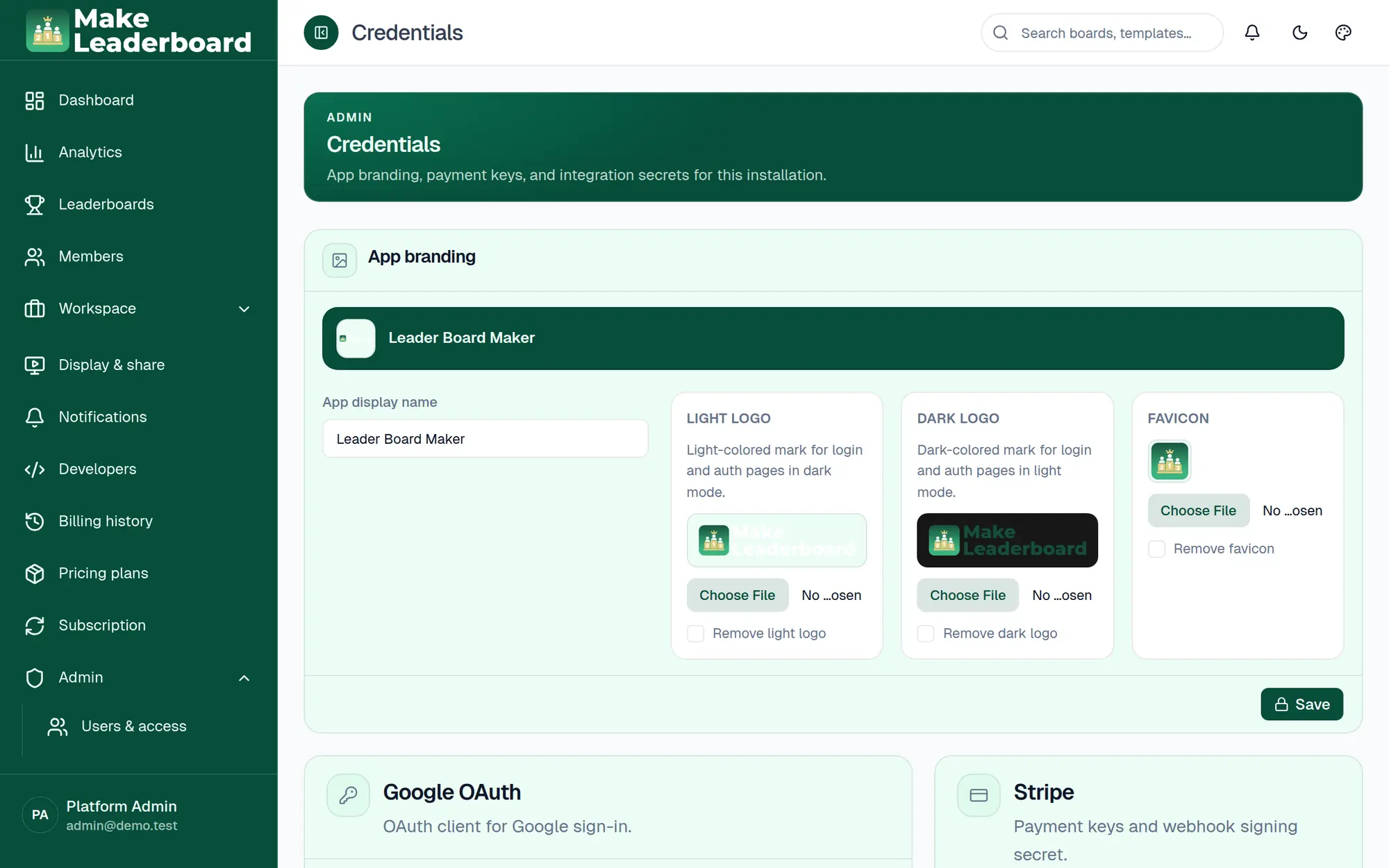Click the search magnifier icon
This screenshot has height=868, width=1389.
1000,33
